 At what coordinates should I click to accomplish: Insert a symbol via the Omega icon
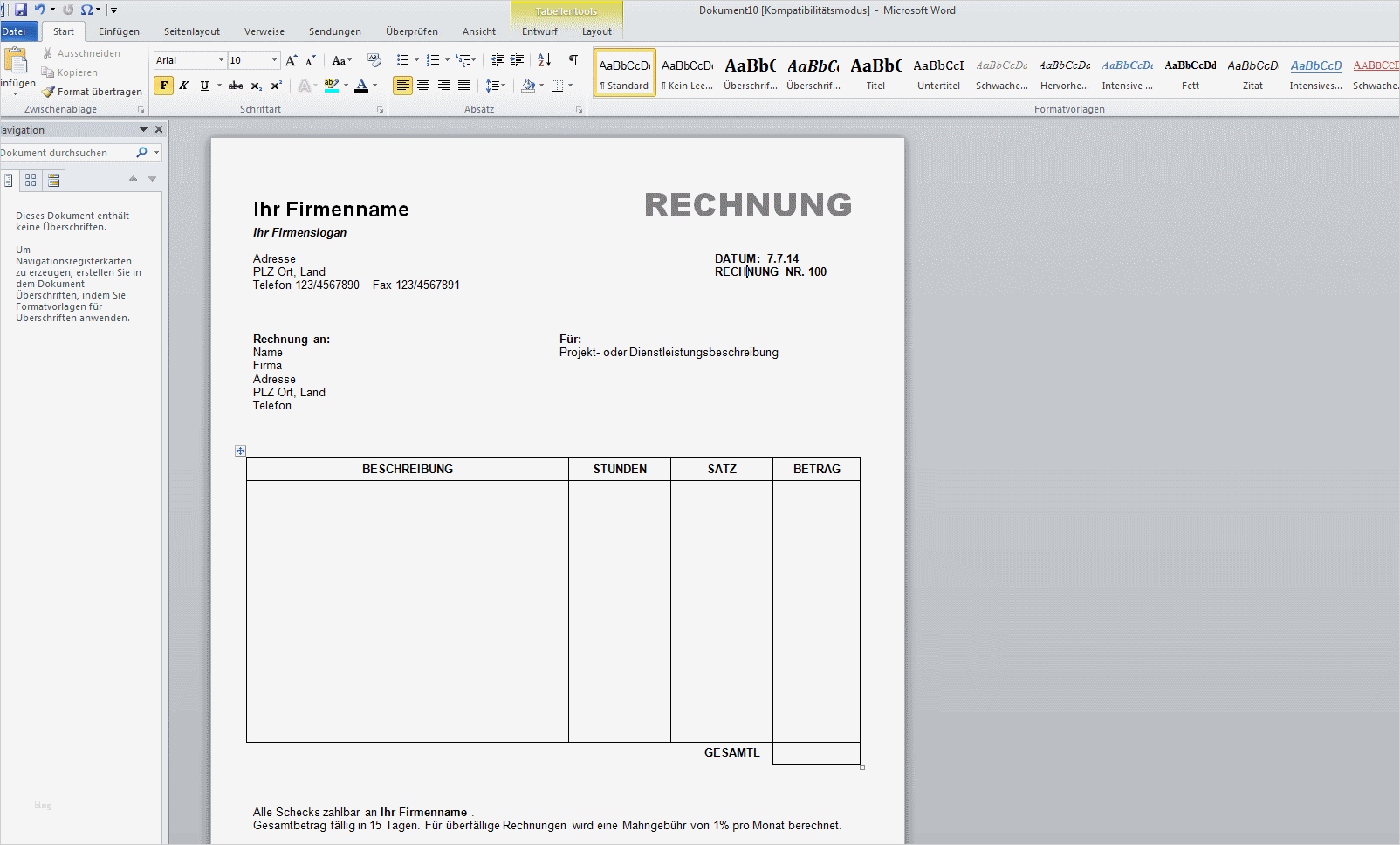click(x=86, y=10)
